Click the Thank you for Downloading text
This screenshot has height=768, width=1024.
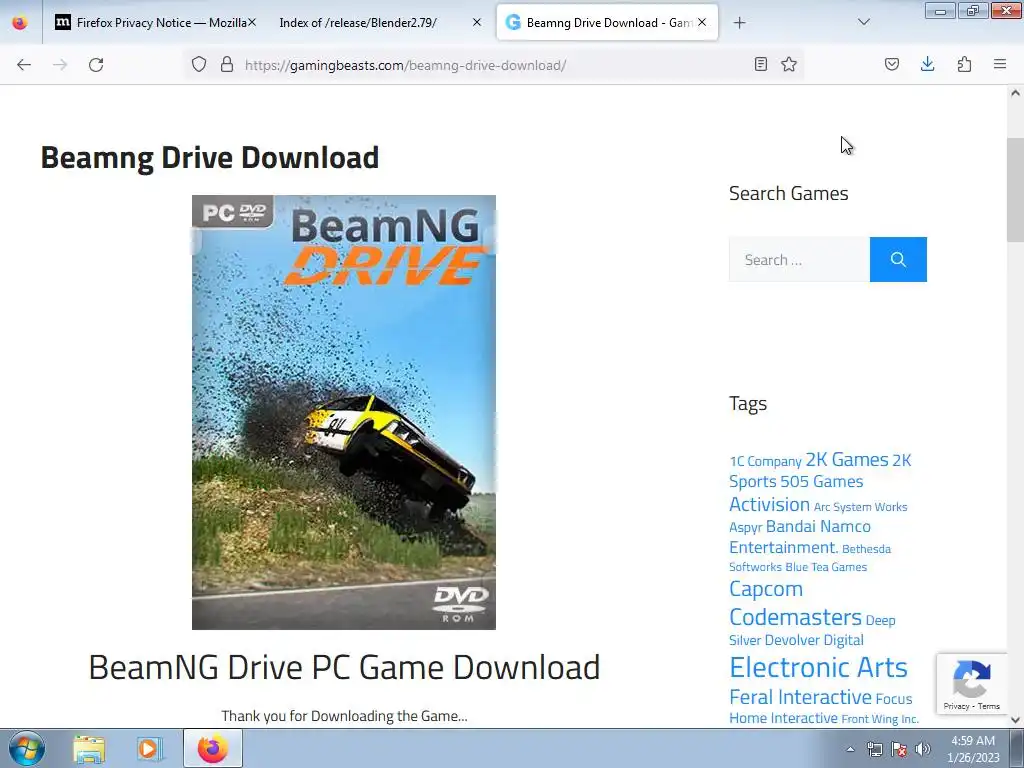(344, 716)
